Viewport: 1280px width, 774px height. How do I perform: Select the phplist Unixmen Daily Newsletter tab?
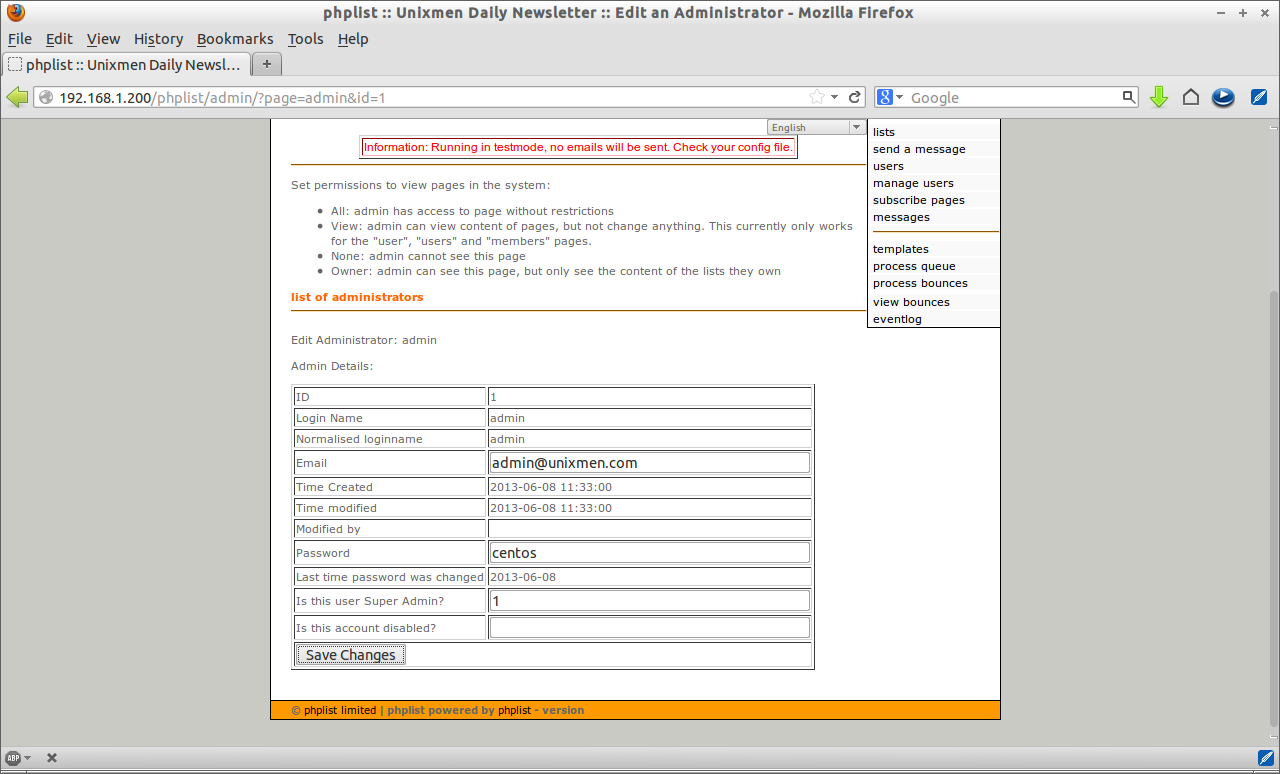click(x=125, y=64)
